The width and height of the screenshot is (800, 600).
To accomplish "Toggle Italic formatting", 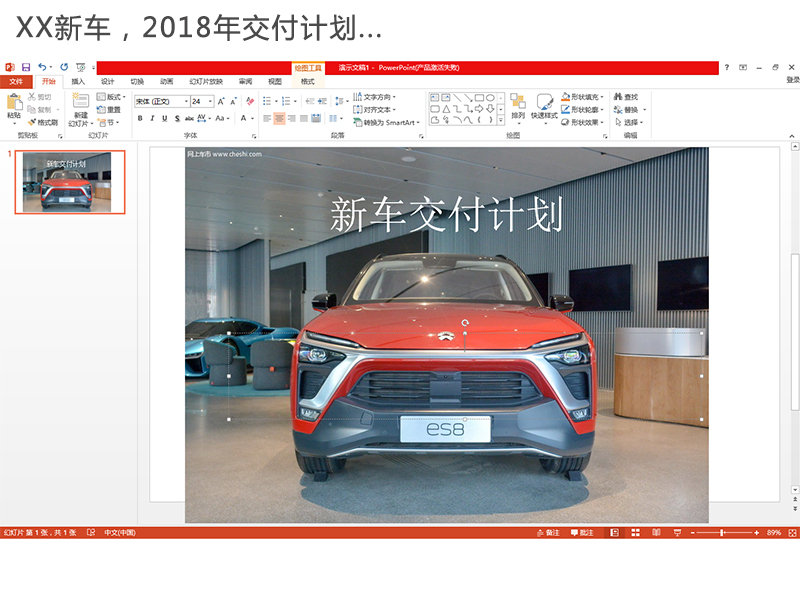I will [152, 118].
